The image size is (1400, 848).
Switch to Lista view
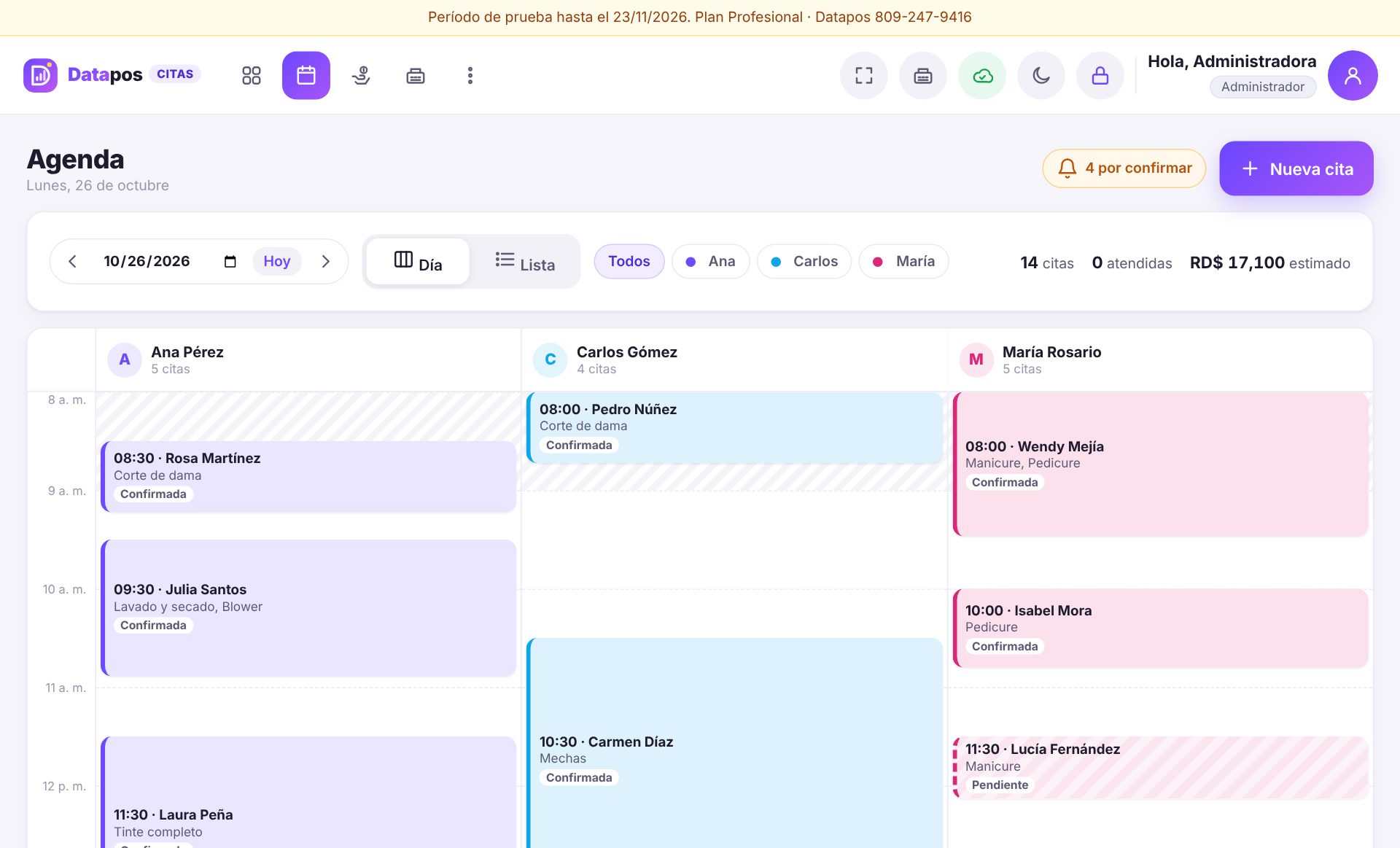pos(524,261)
